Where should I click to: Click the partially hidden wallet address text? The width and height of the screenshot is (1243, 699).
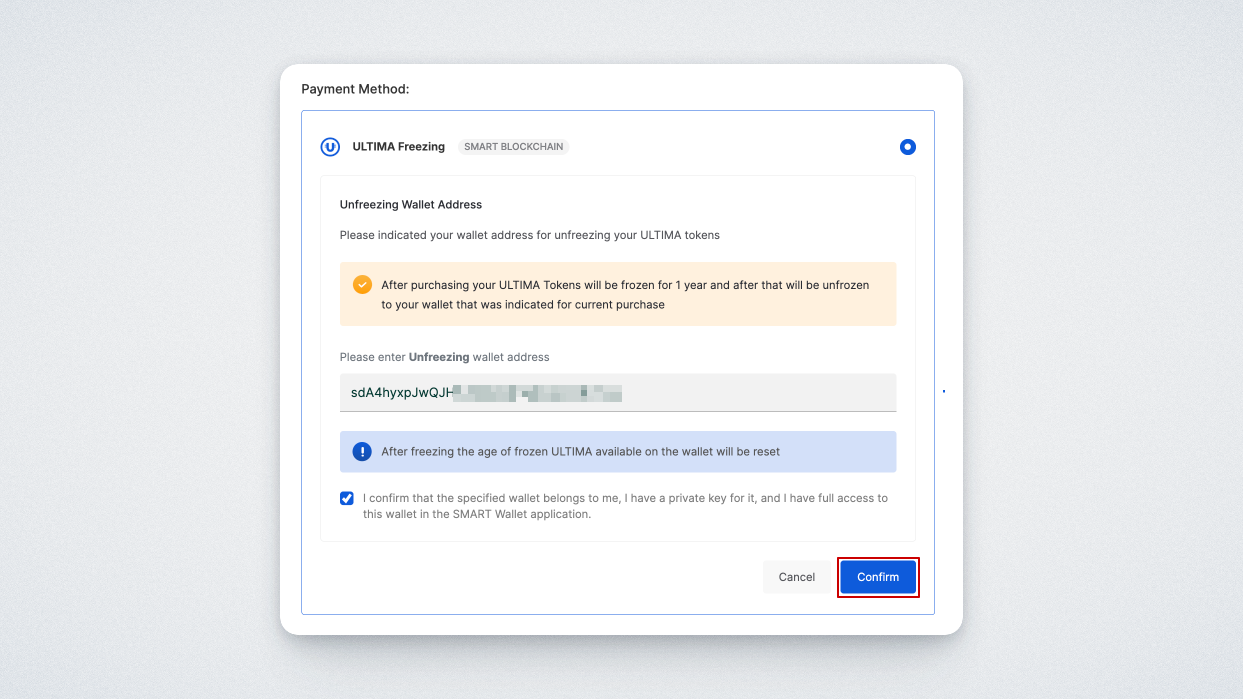486,393
